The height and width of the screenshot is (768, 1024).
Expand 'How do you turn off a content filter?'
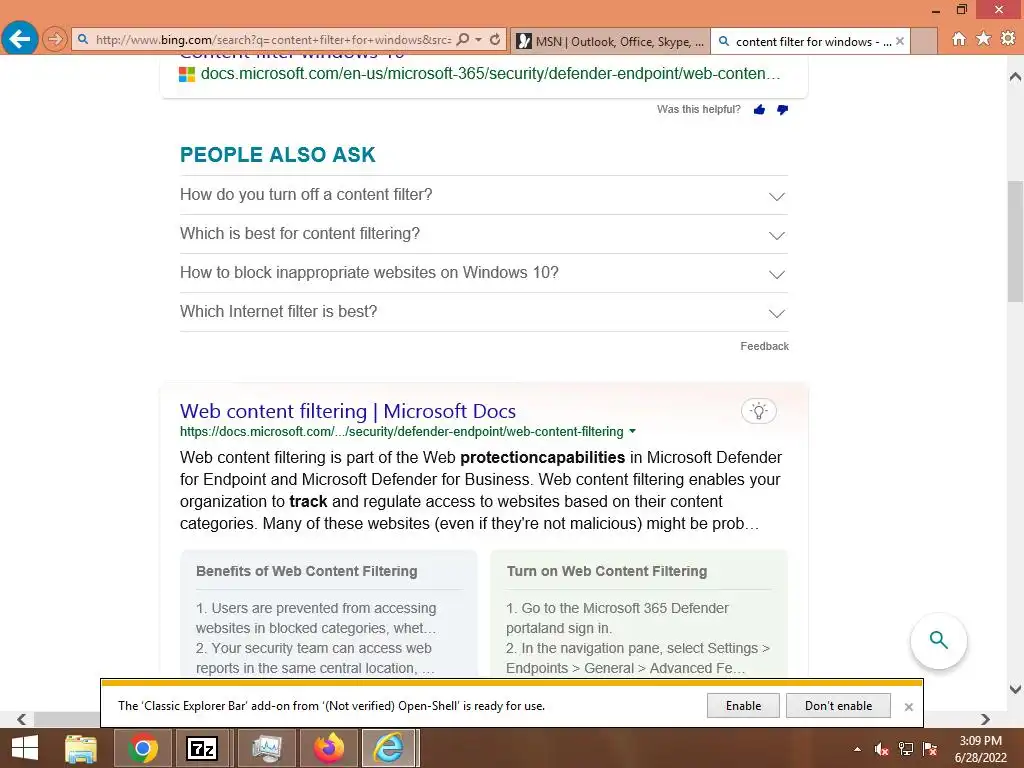(x=484, y=195)
